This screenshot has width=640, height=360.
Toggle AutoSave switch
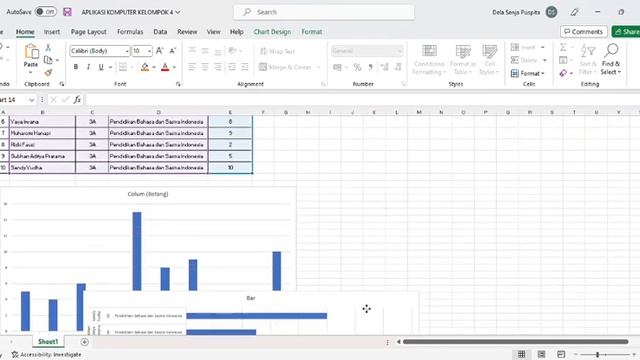point(45,12)
